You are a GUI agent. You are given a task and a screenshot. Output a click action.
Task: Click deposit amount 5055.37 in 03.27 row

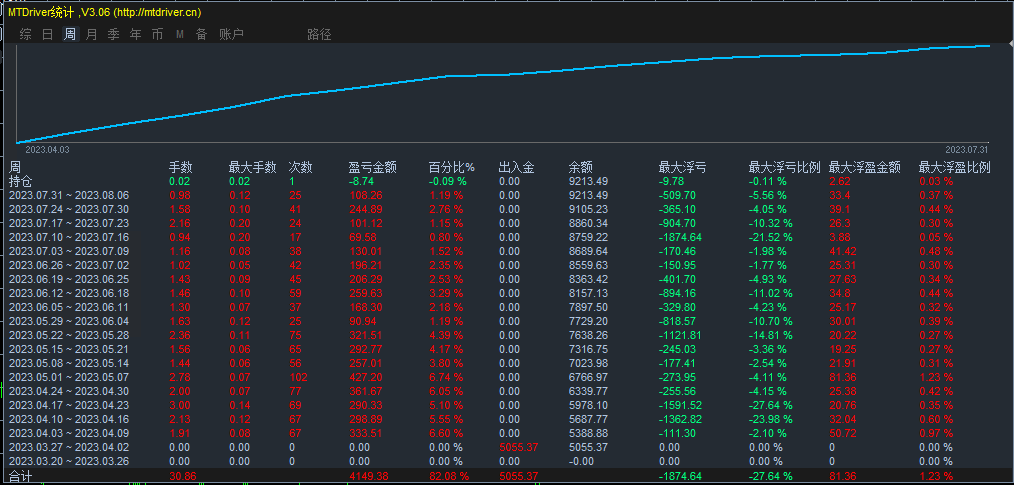coord(517,447)
